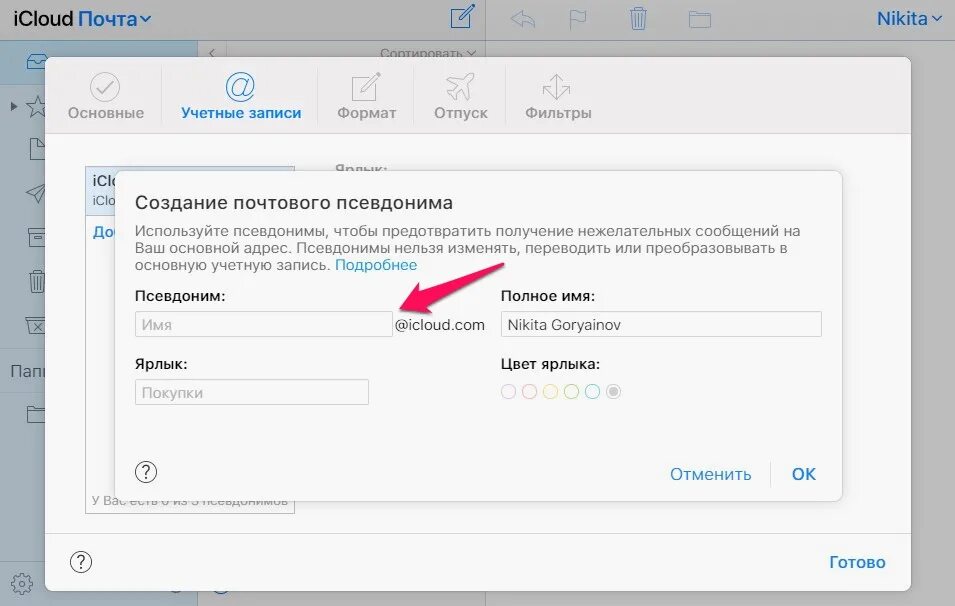The height and width of the screenshot is (606, 955).
Task: Select the gray label color
Action: pos(613,392)
